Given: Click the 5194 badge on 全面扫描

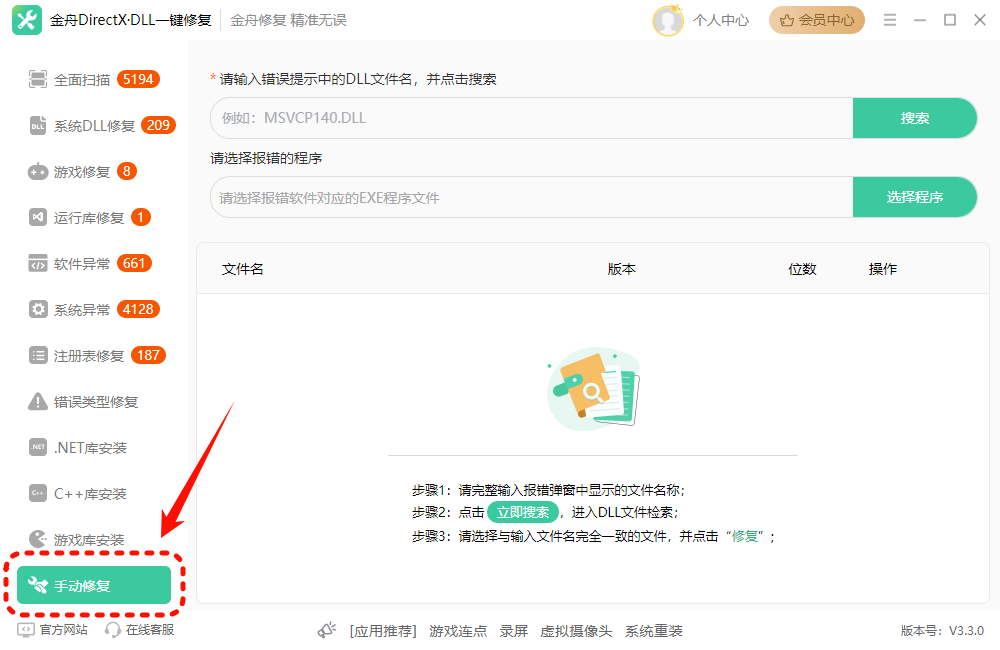Looking at the screenshot, I should [x=138, y=79].
